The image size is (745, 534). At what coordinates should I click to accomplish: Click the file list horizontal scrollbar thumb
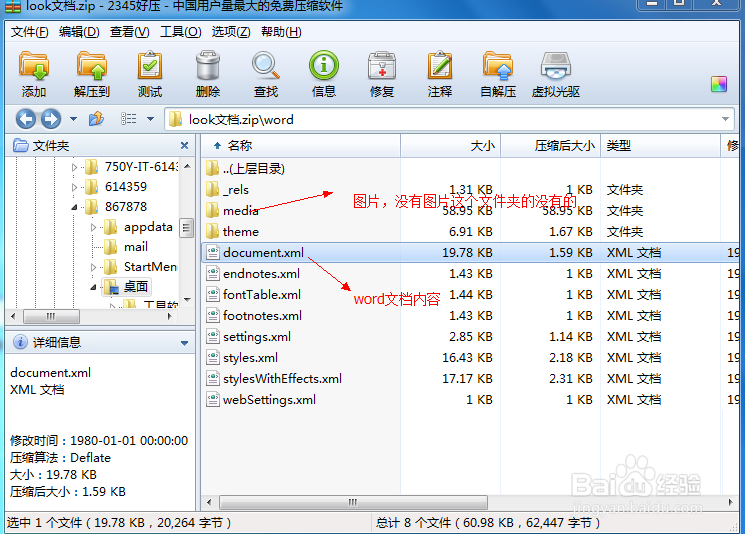[x=353, y=502]
